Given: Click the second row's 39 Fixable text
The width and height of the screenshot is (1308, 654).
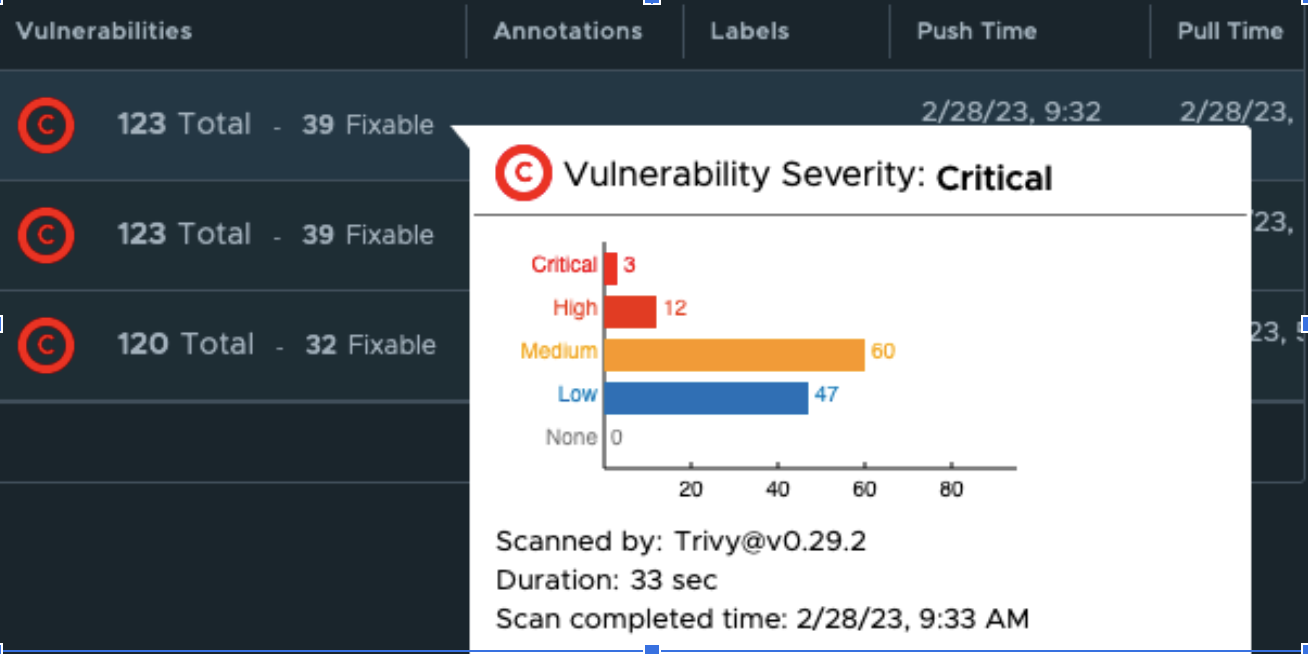Looking at the screenshot, I should (368, 235).
